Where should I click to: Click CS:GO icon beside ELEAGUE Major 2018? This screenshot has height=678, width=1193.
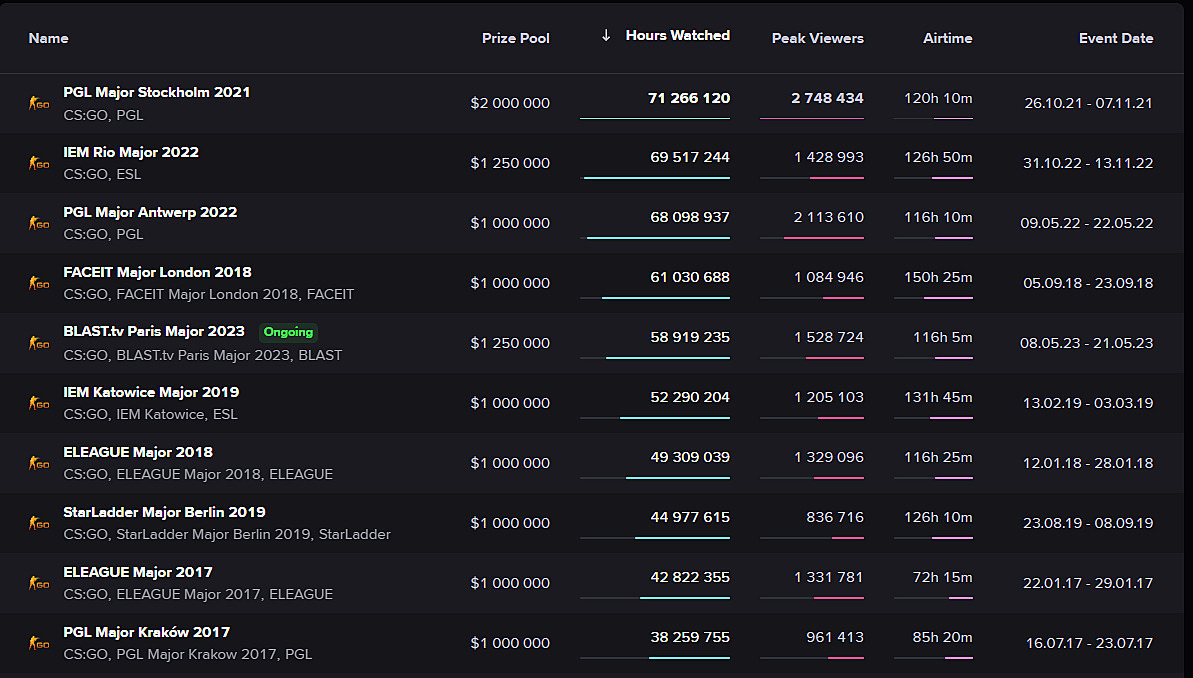coord(39,463)
